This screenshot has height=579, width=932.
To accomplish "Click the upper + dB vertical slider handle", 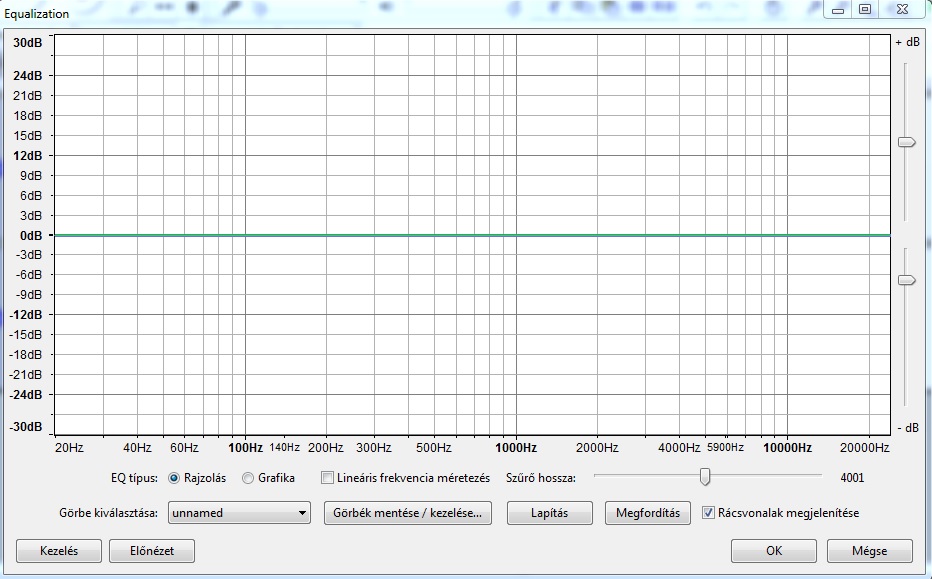I will click(906, 143).
